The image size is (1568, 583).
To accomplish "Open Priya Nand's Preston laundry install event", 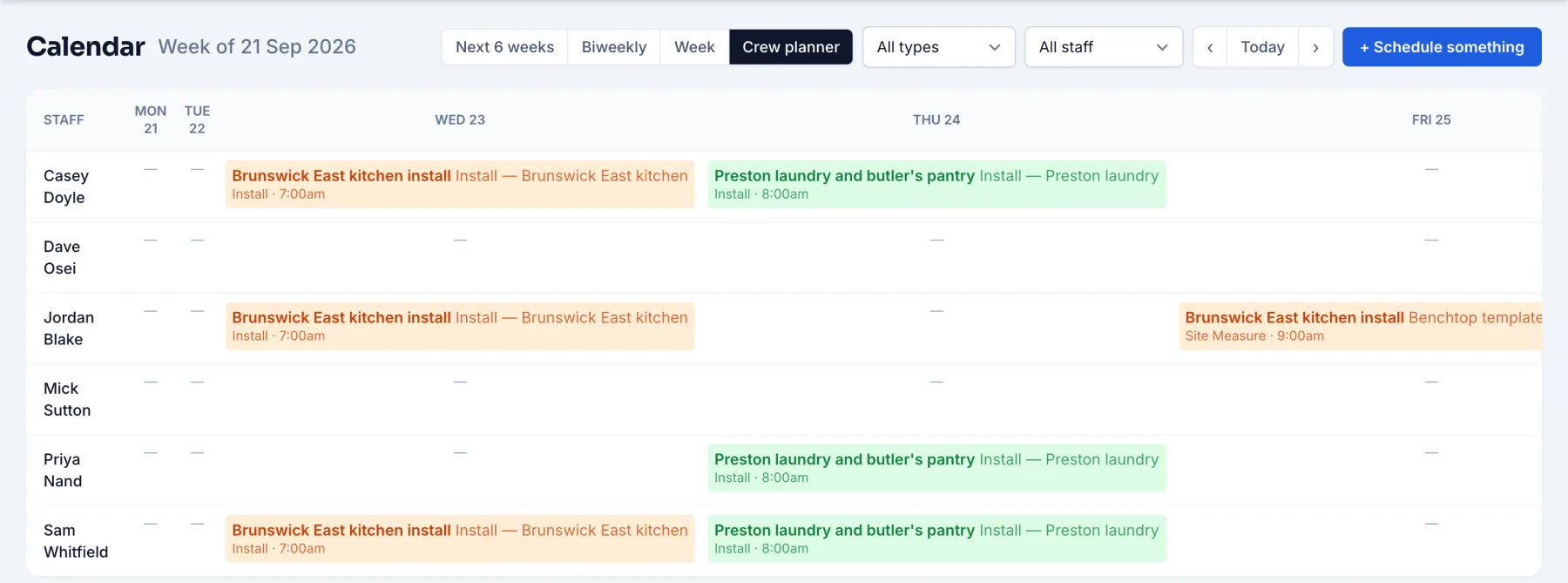I will (x=936, y=468).
